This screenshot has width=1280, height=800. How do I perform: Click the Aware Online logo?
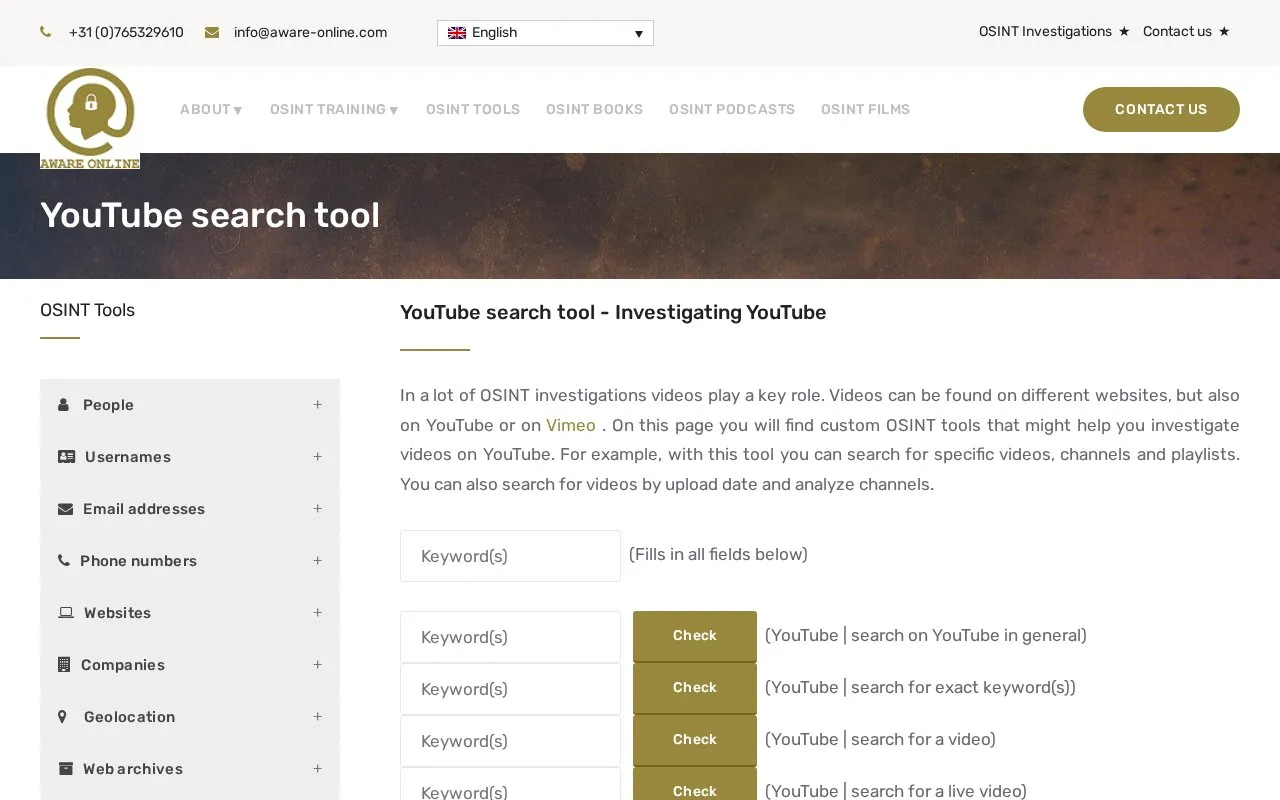pyautogui.click(x=90, y=118)
